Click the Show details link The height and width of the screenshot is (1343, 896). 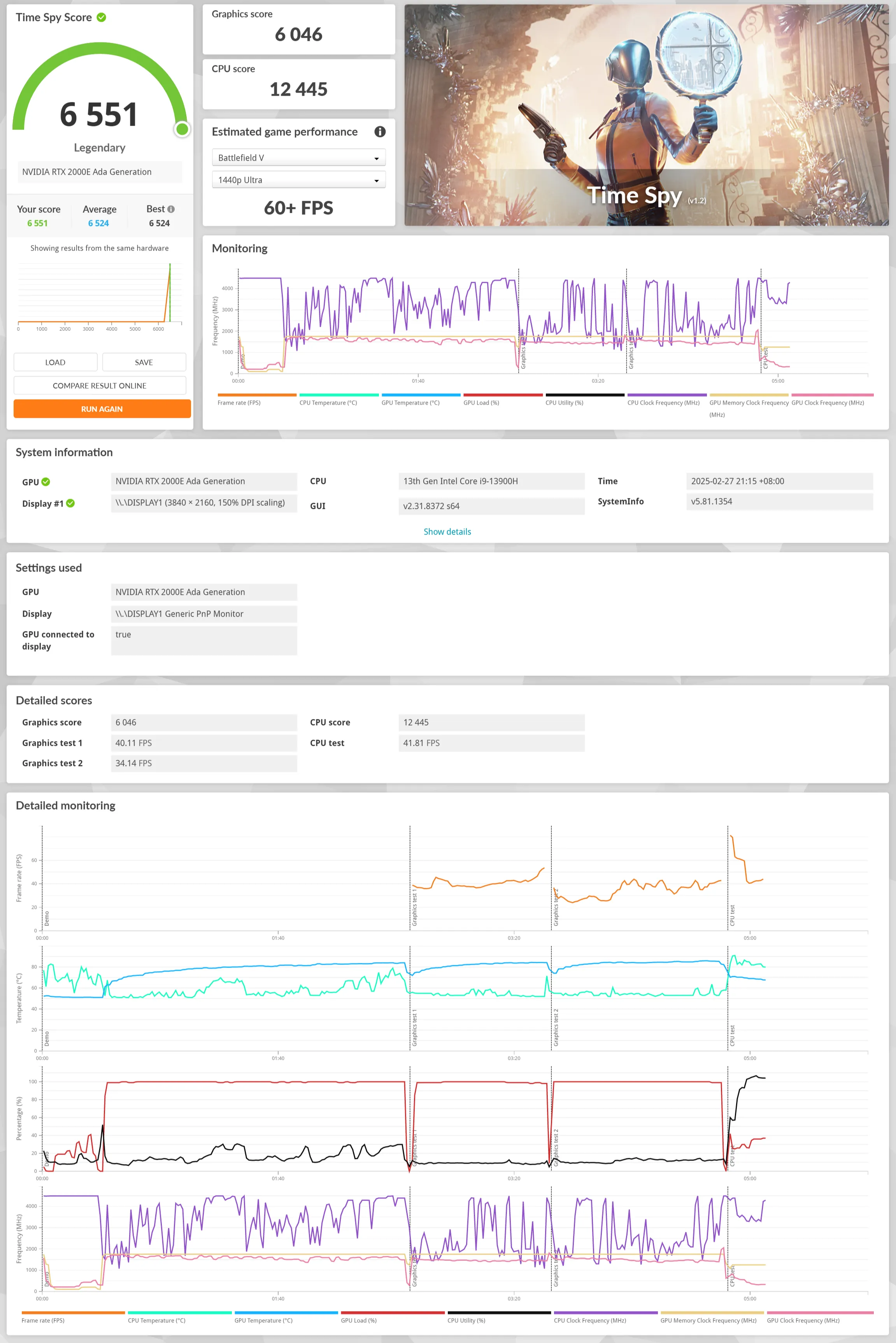(x=447, y=531)
